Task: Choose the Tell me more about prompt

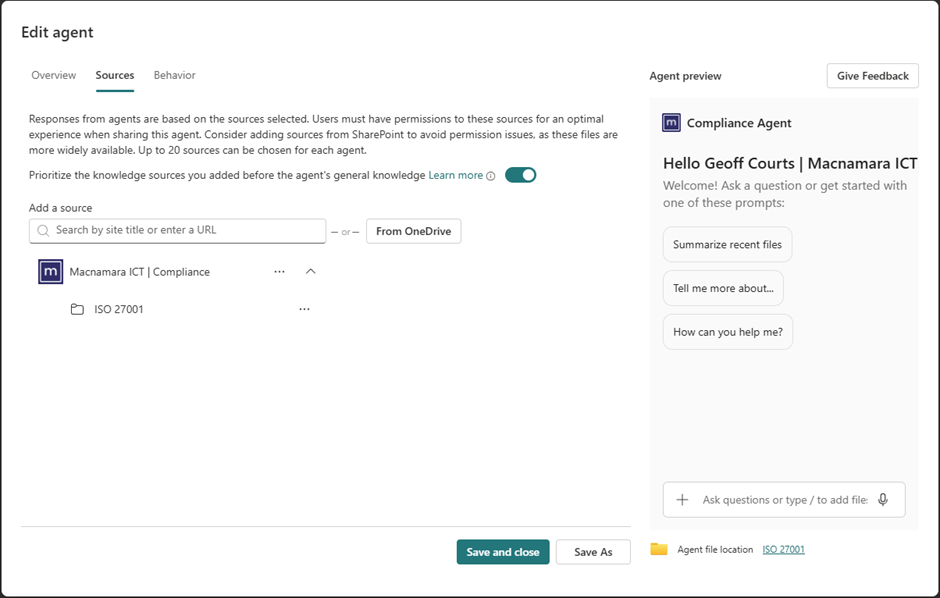Action: point(723,288)
